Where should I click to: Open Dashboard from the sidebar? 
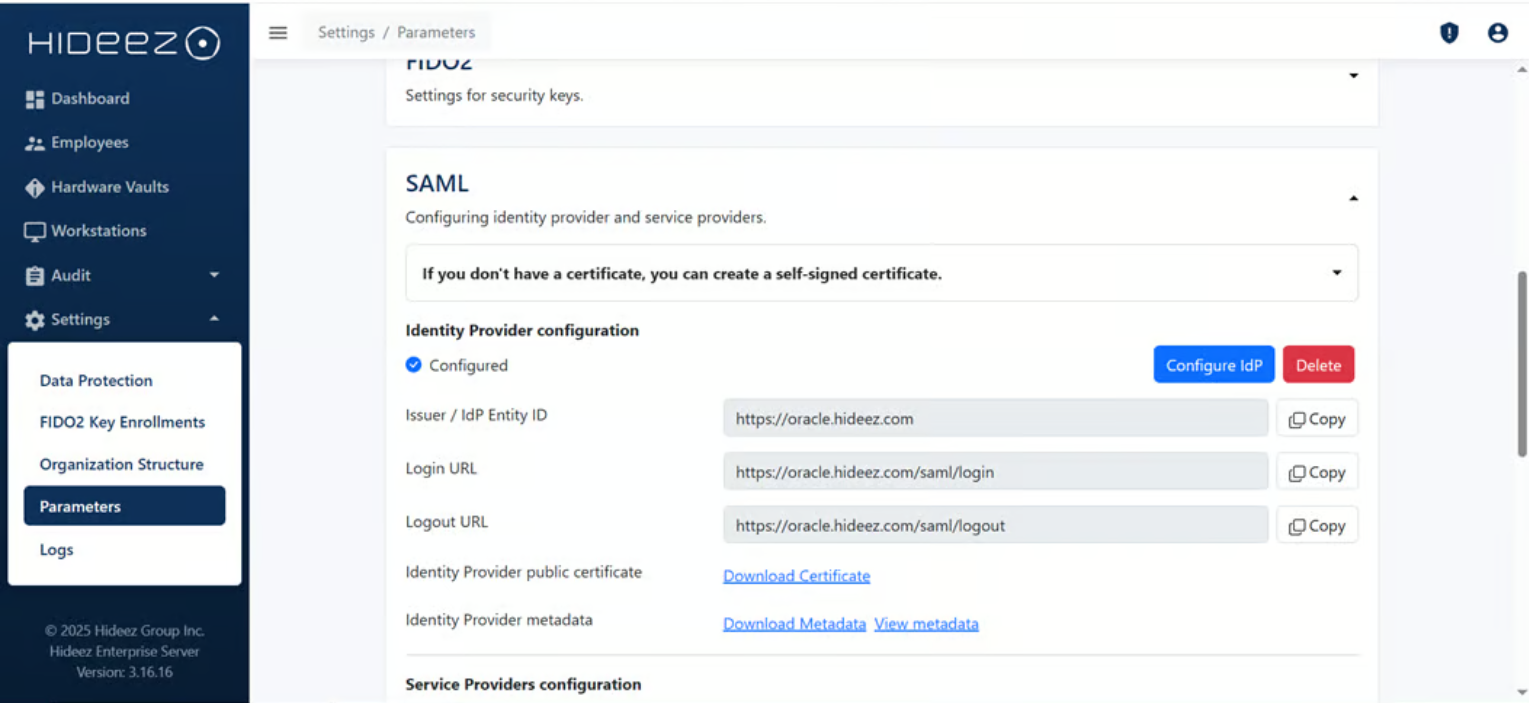(90, 98)
